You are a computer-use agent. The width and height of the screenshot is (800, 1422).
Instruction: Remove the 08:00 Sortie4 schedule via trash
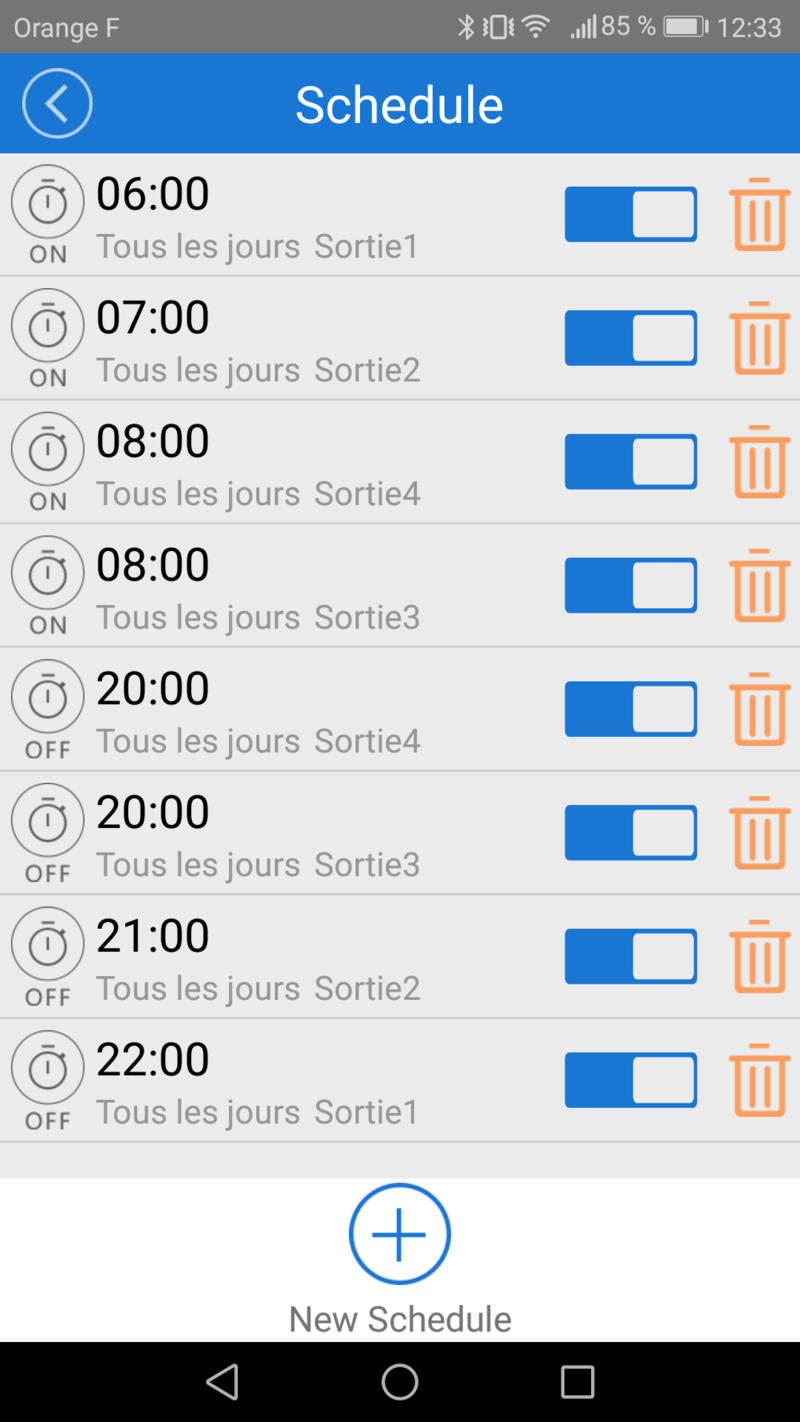point(759,462)
